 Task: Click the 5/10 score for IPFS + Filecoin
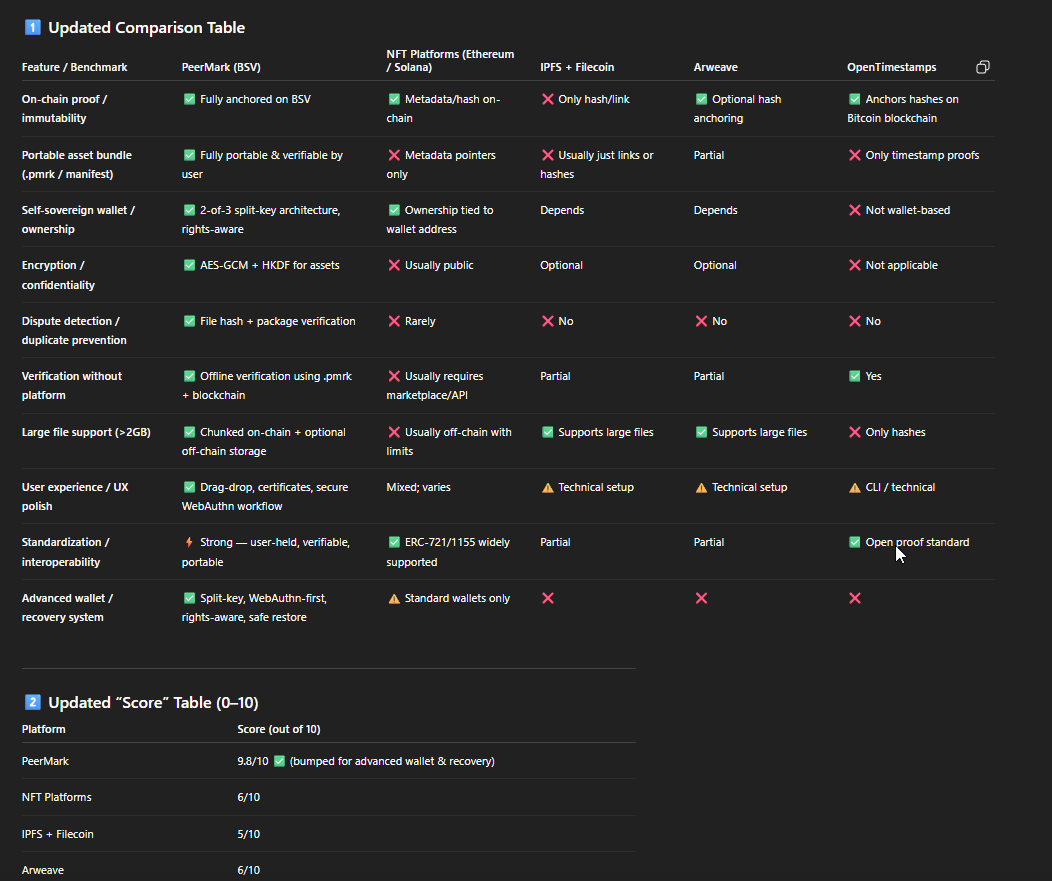tap(248, 834)
